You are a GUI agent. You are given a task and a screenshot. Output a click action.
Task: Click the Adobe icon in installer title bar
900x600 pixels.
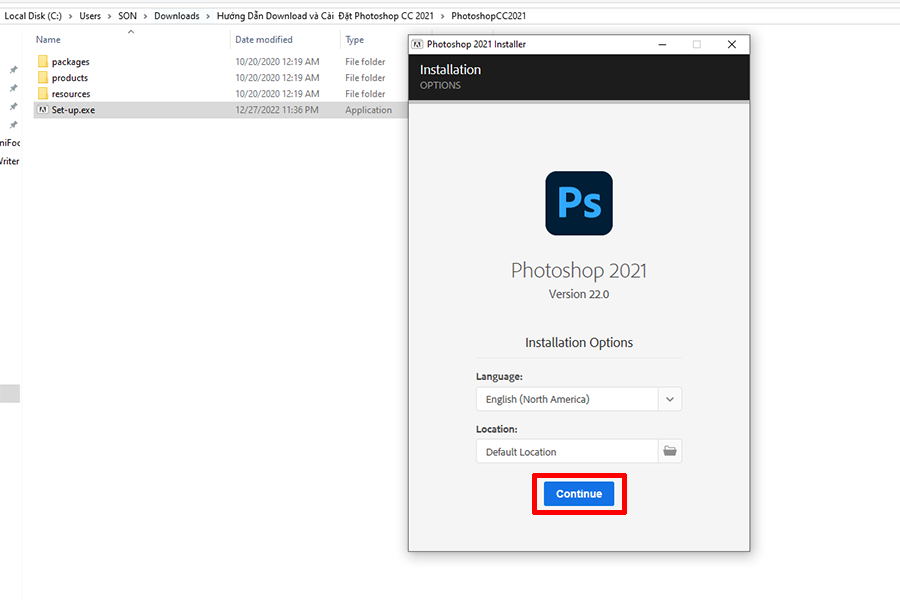click(x=418, y=45)
